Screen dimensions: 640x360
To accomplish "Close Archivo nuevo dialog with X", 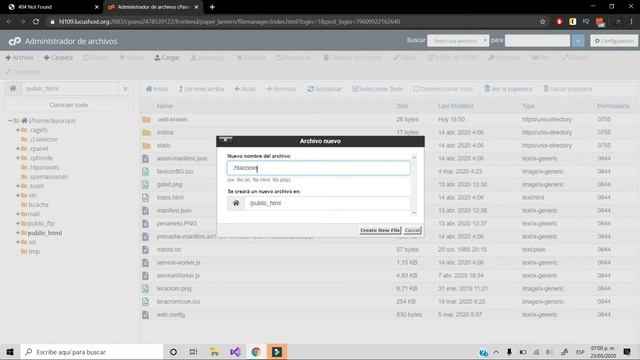I will (225, 140).
